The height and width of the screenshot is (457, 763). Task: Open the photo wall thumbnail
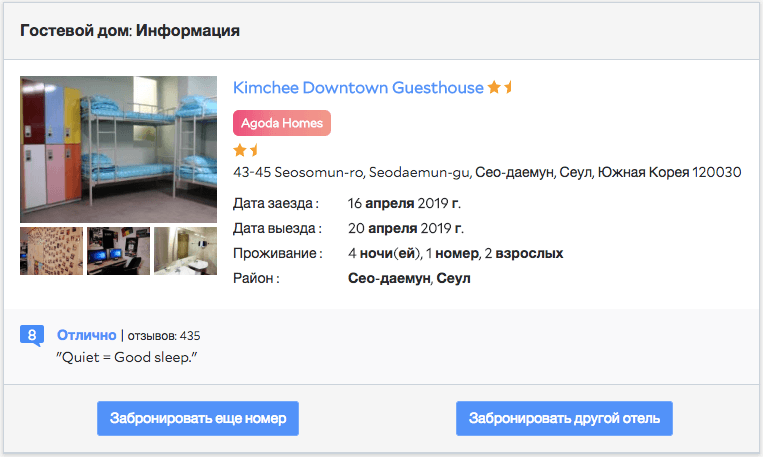[x=52, y=251]
